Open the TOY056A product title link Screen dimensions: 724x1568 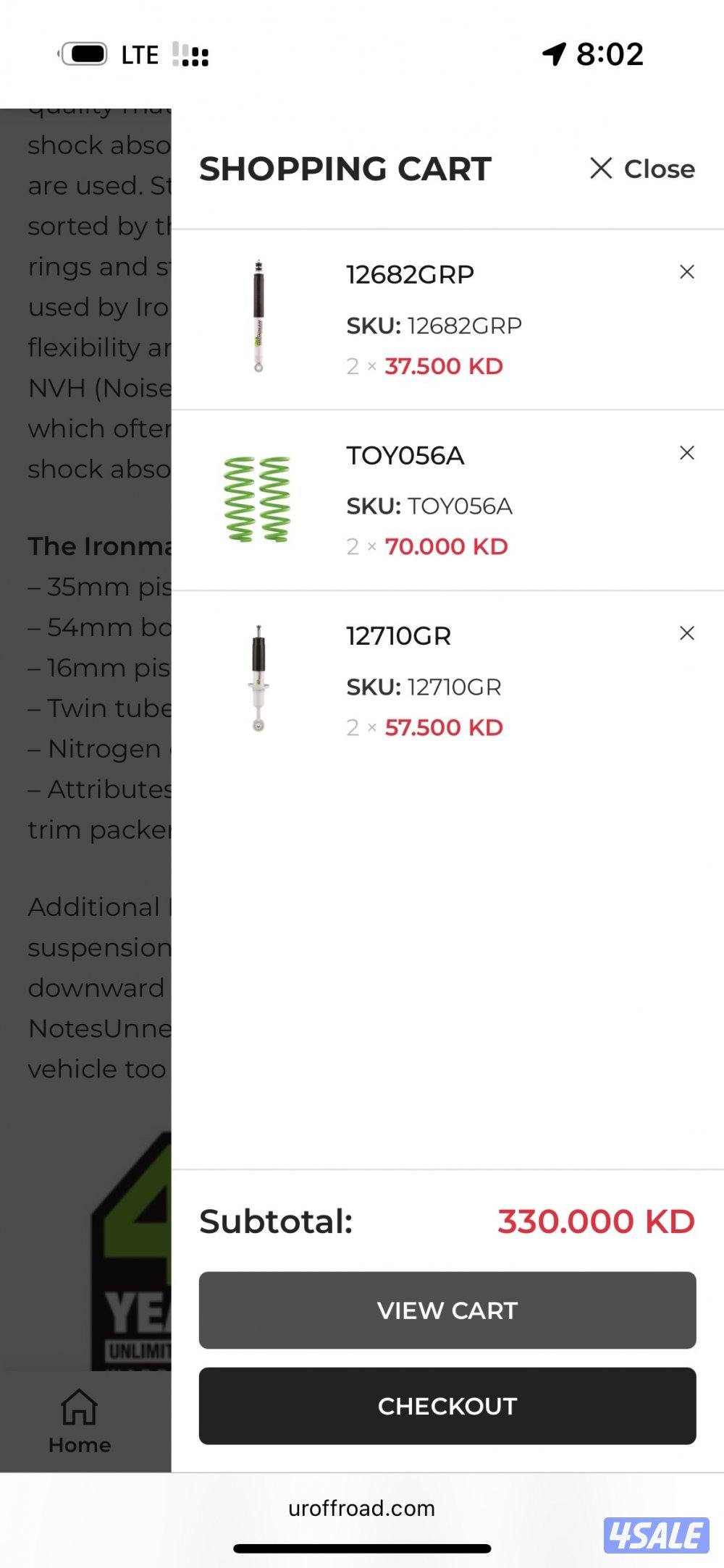click(405, 456)
